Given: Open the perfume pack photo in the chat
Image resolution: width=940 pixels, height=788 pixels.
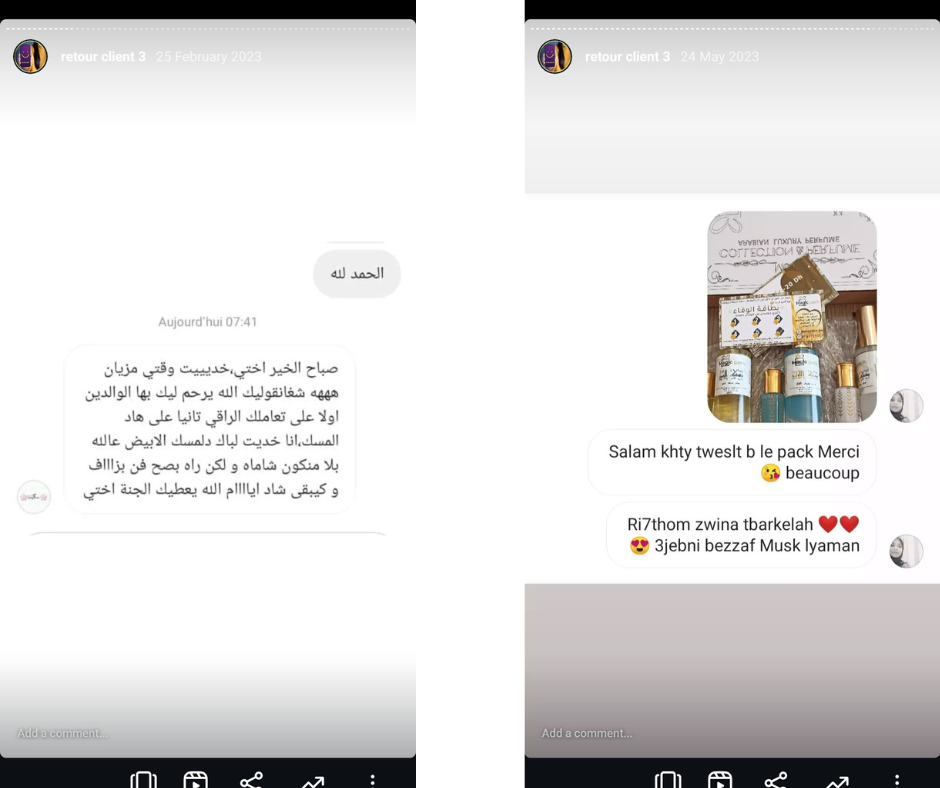Looking at the screenshot, I should 792,317.
